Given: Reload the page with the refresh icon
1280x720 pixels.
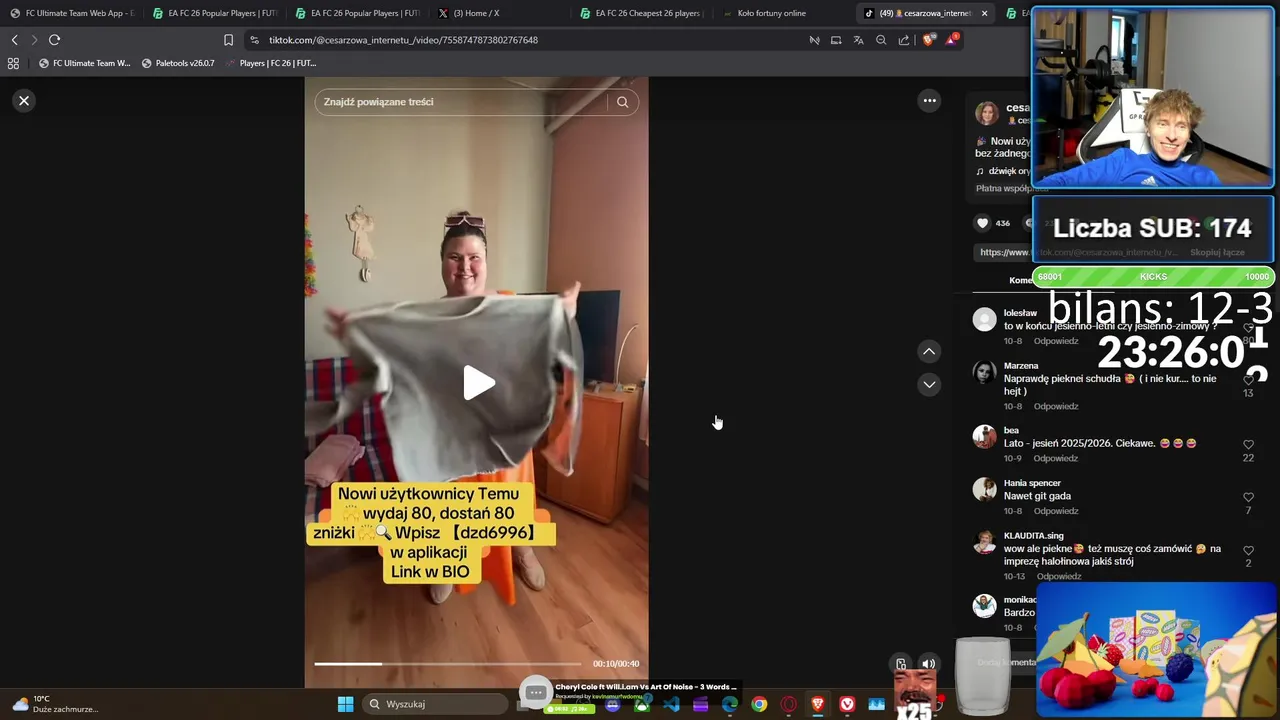Looking at the screenshot, I should [54, 40].
